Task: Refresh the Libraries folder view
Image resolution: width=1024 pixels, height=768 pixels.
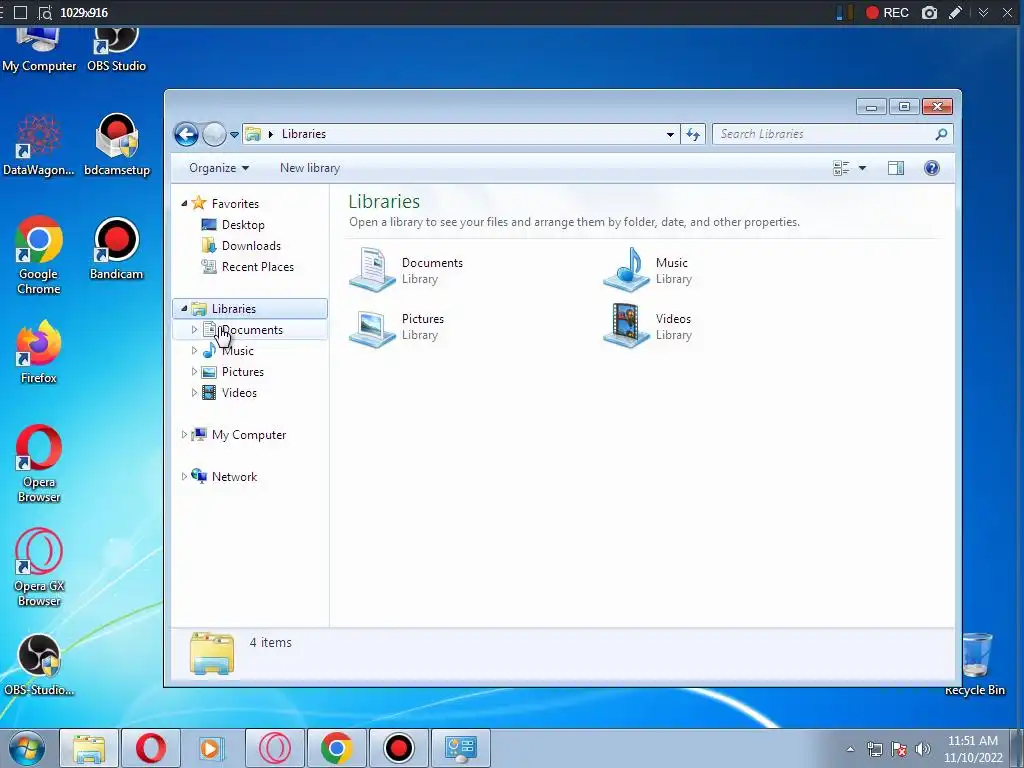Action: [693, 135]
